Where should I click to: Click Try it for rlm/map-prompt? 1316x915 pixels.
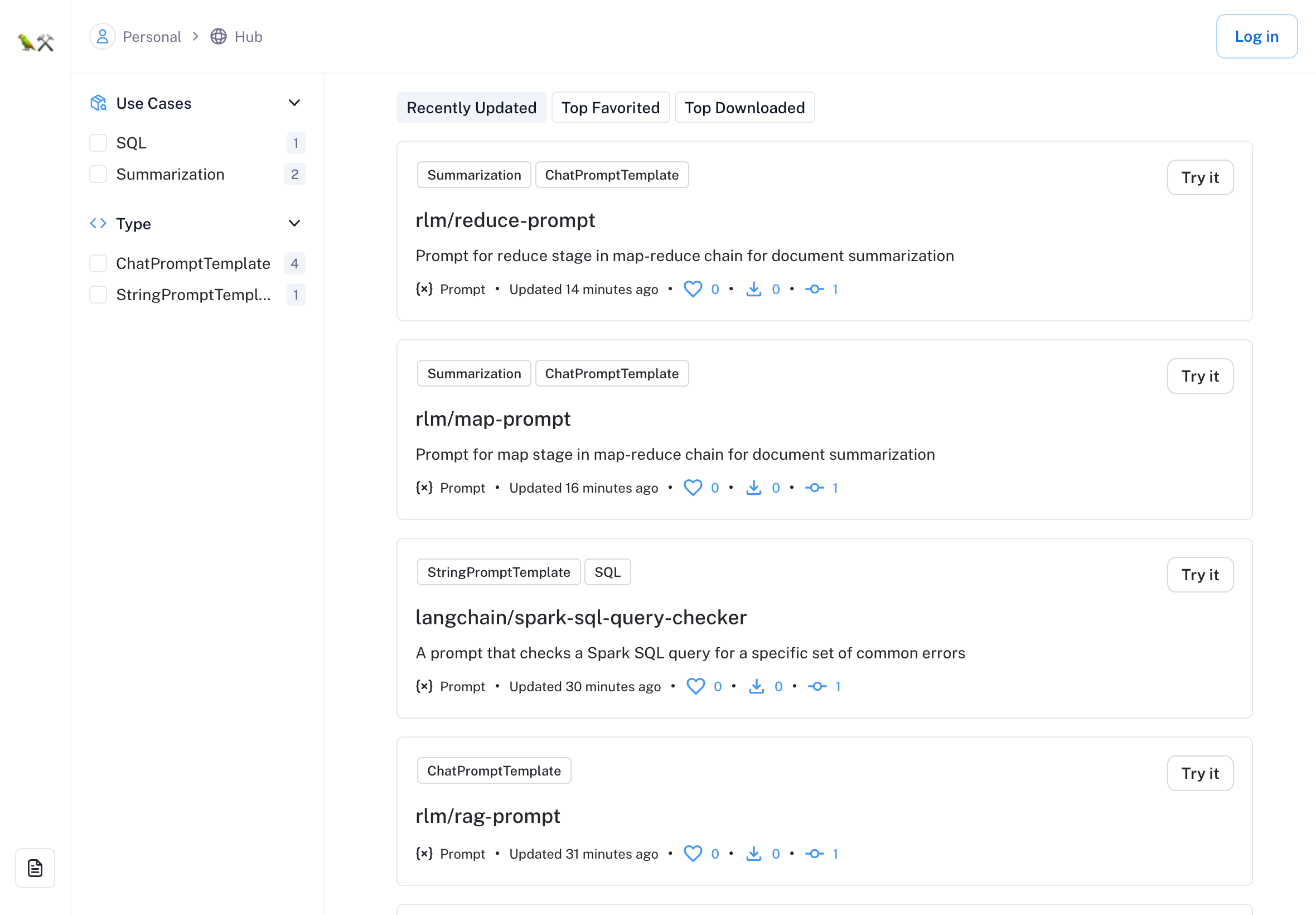click(x=1200, y=376)
